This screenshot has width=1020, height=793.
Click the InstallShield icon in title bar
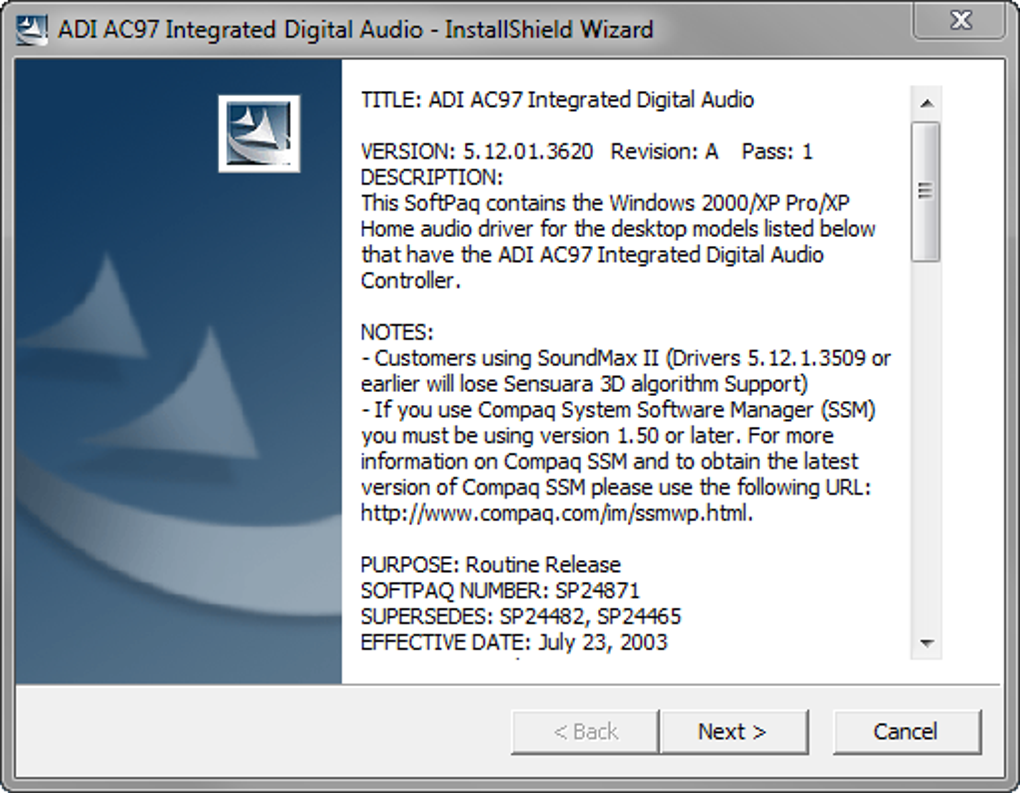(31, 29)
